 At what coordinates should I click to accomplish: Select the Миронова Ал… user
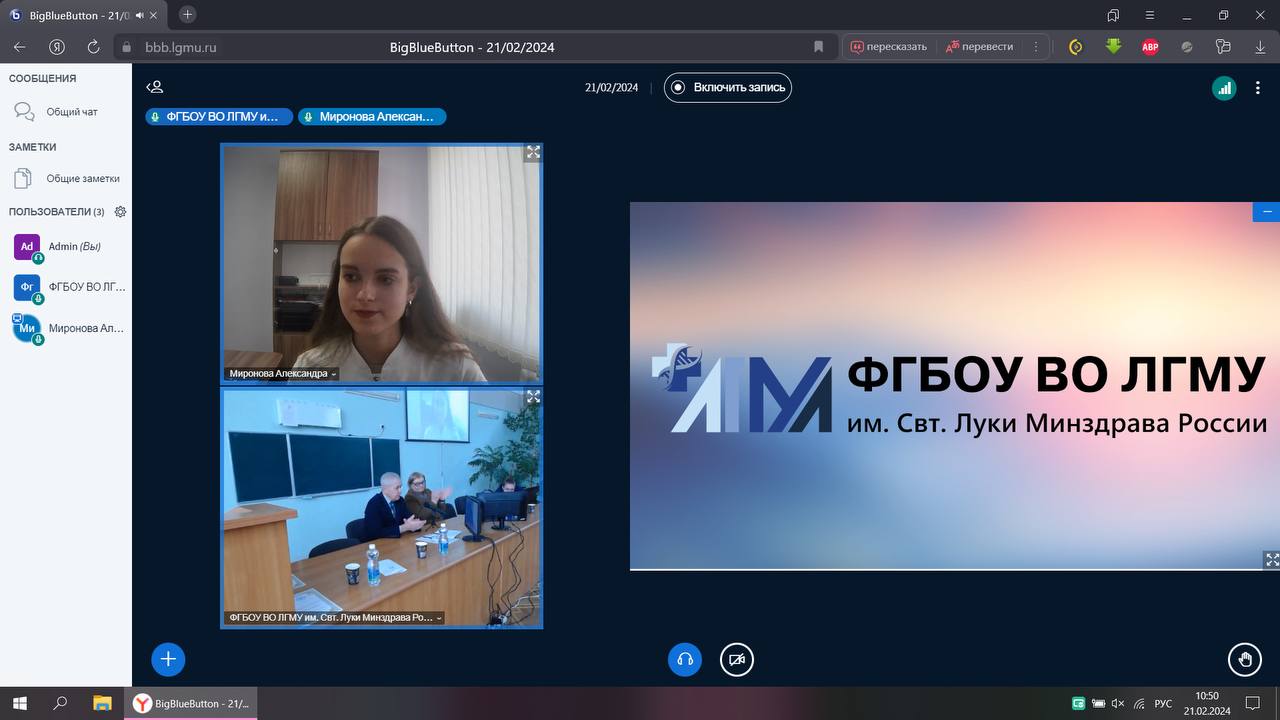point(66,328)
